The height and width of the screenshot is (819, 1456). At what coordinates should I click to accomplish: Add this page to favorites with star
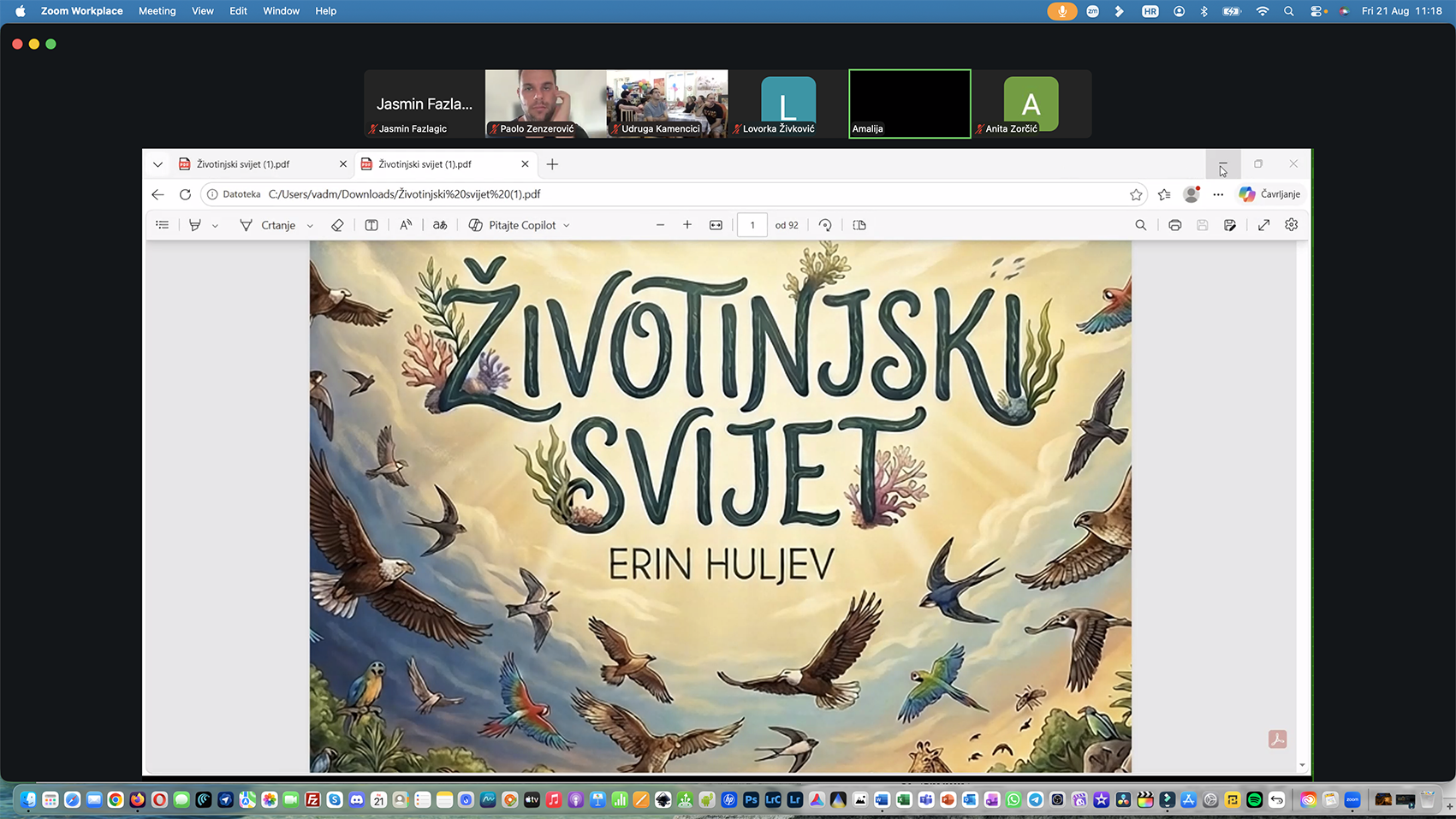tap(1136, 194)
